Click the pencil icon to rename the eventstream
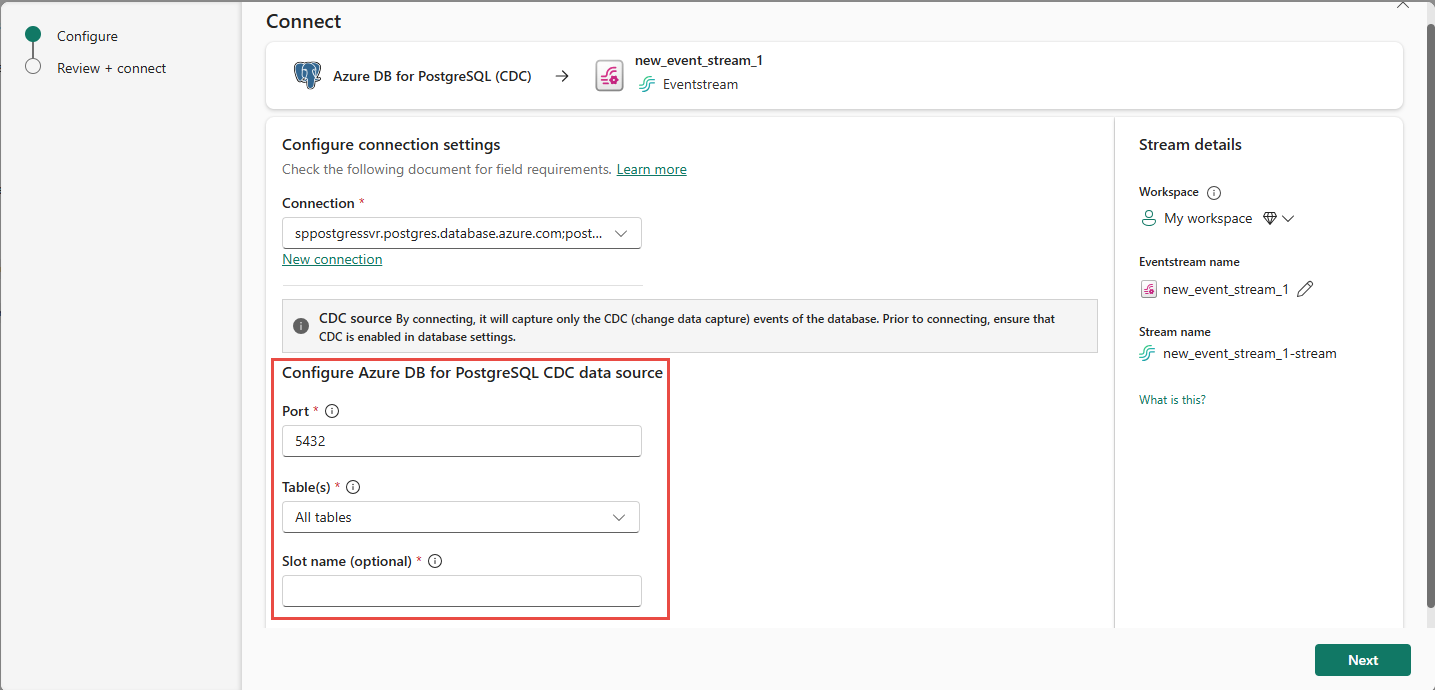The image size is (1435, 690). coord(1305,288)
